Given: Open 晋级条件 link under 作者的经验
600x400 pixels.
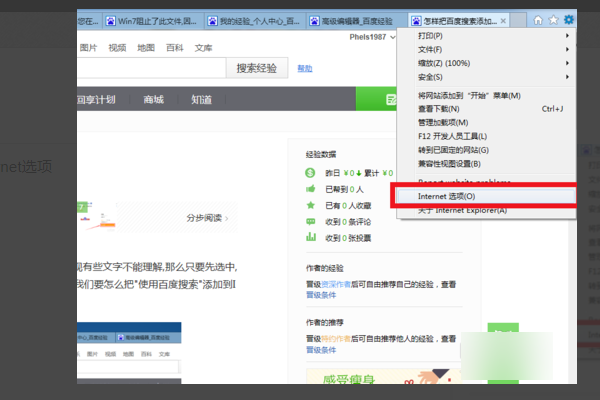Looking at the screenshot, I should [321, 295].
